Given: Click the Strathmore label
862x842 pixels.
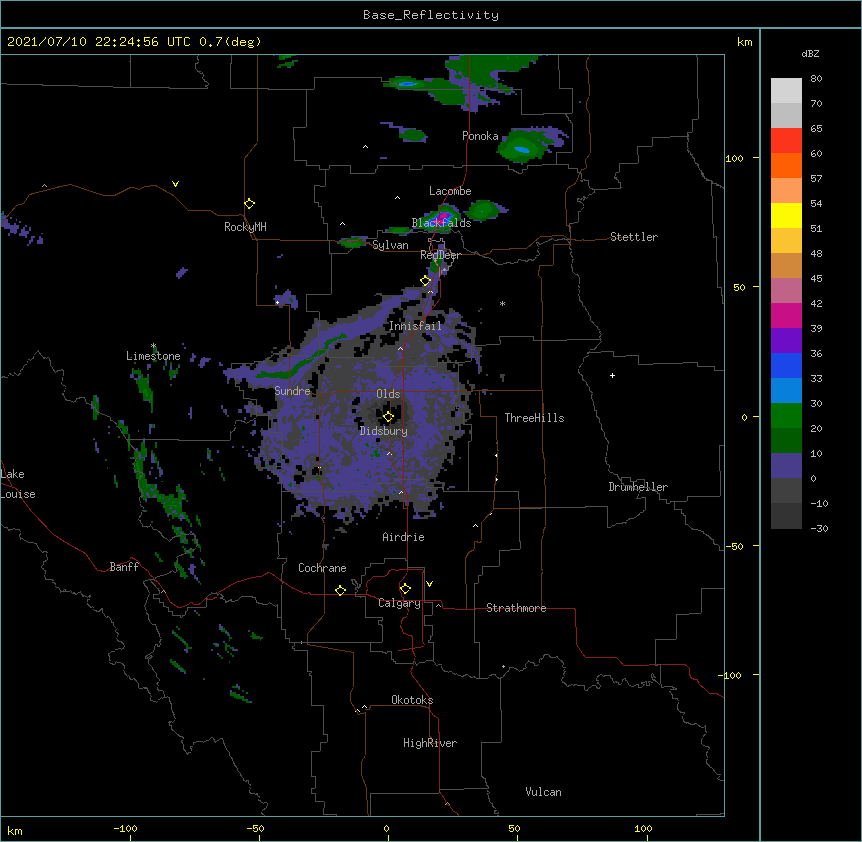Looking at the screenshot, I should pos(516,608).
